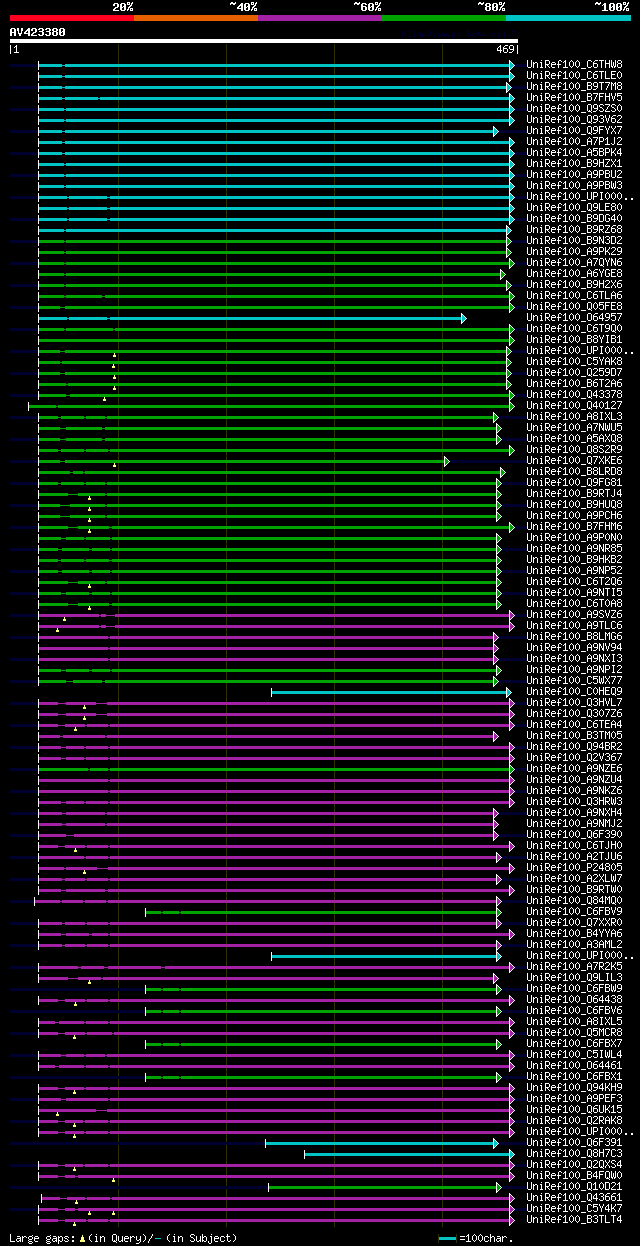Open the UniRef100_B7FHV5 link
The height and width of the screenshot is (1246, 640).
point(574,98)
